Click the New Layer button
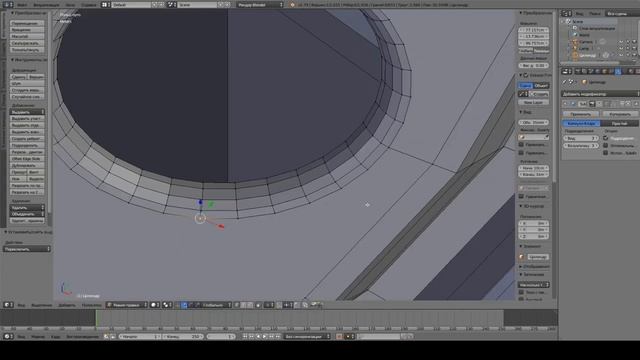This screenshot has width=640, height=360. 533,102
